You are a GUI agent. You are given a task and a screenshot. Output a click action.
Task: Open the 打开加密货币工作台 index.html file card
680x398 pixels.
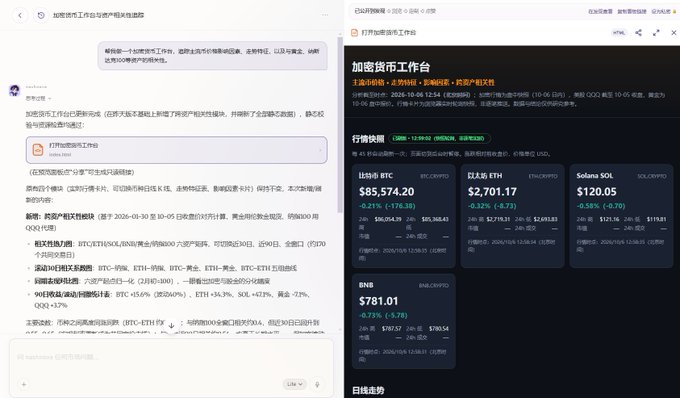coord(177,150)
